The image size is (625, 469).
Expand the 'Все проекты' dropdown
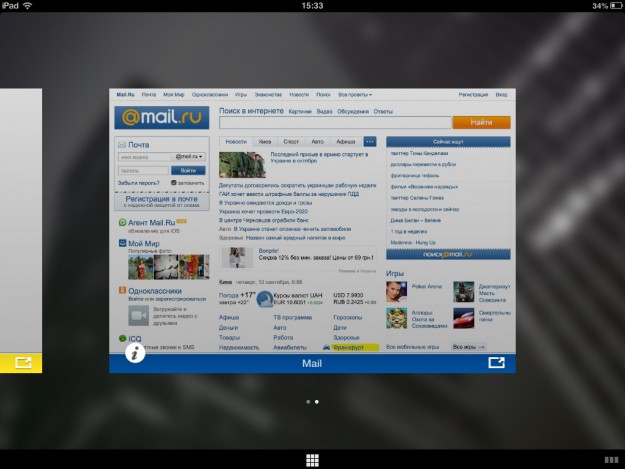(x=355, y=94)
